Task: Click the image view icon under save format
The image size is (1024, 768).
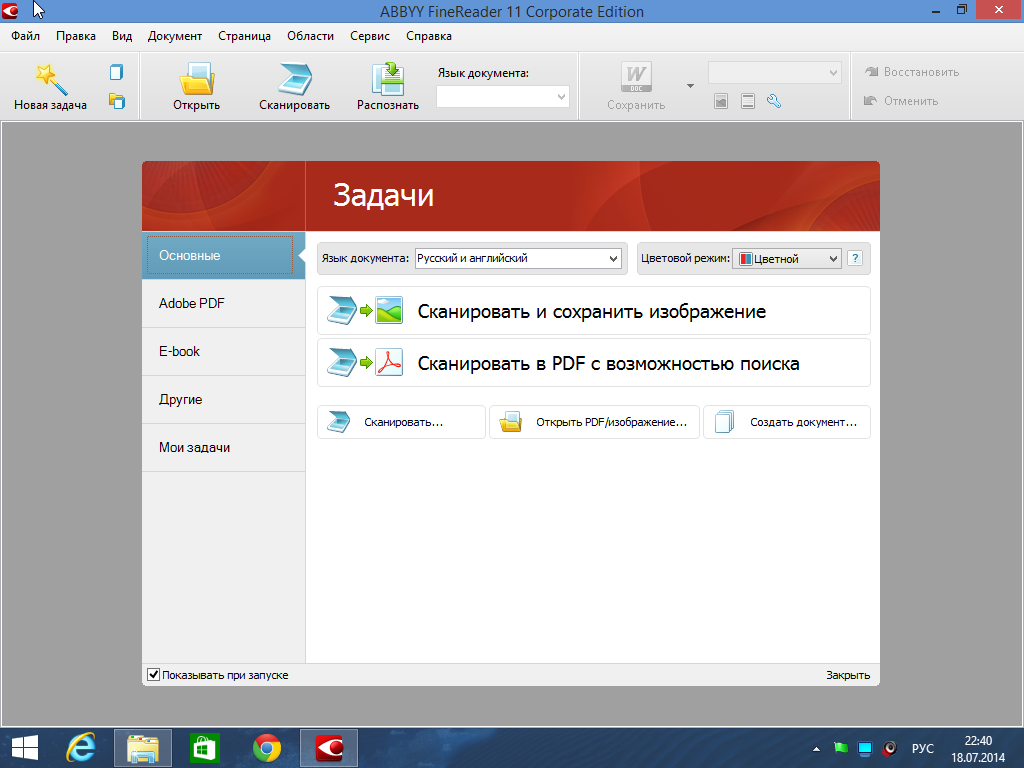Action: point(721,101)
